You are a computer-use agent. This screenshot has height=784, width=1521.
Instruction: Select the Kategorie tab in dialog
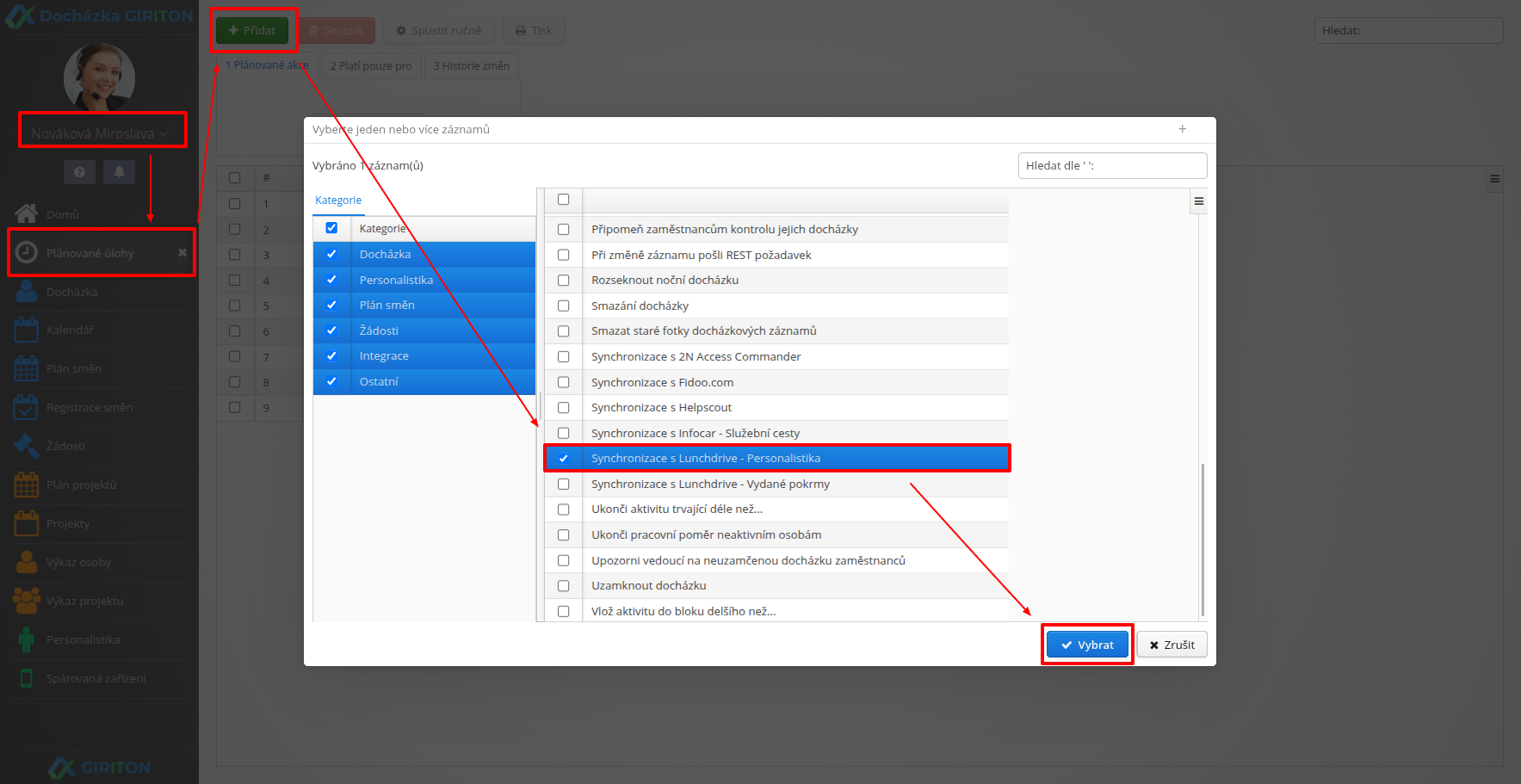pos(338,201)
